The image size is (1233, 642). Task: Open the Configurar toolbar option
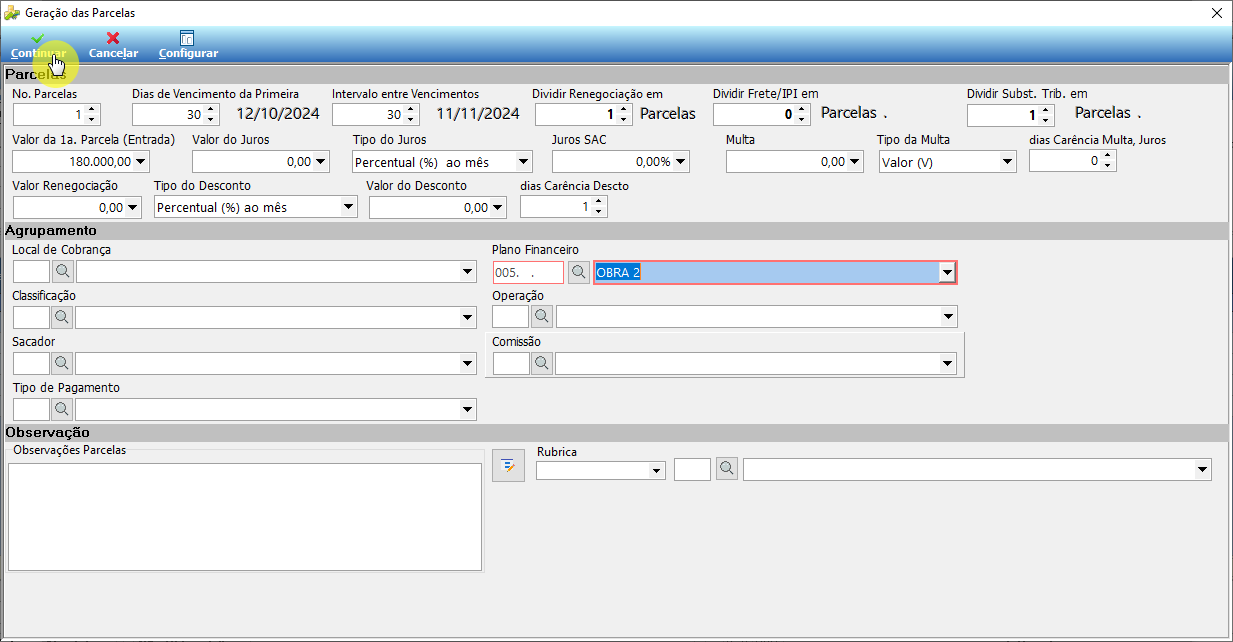188,45
